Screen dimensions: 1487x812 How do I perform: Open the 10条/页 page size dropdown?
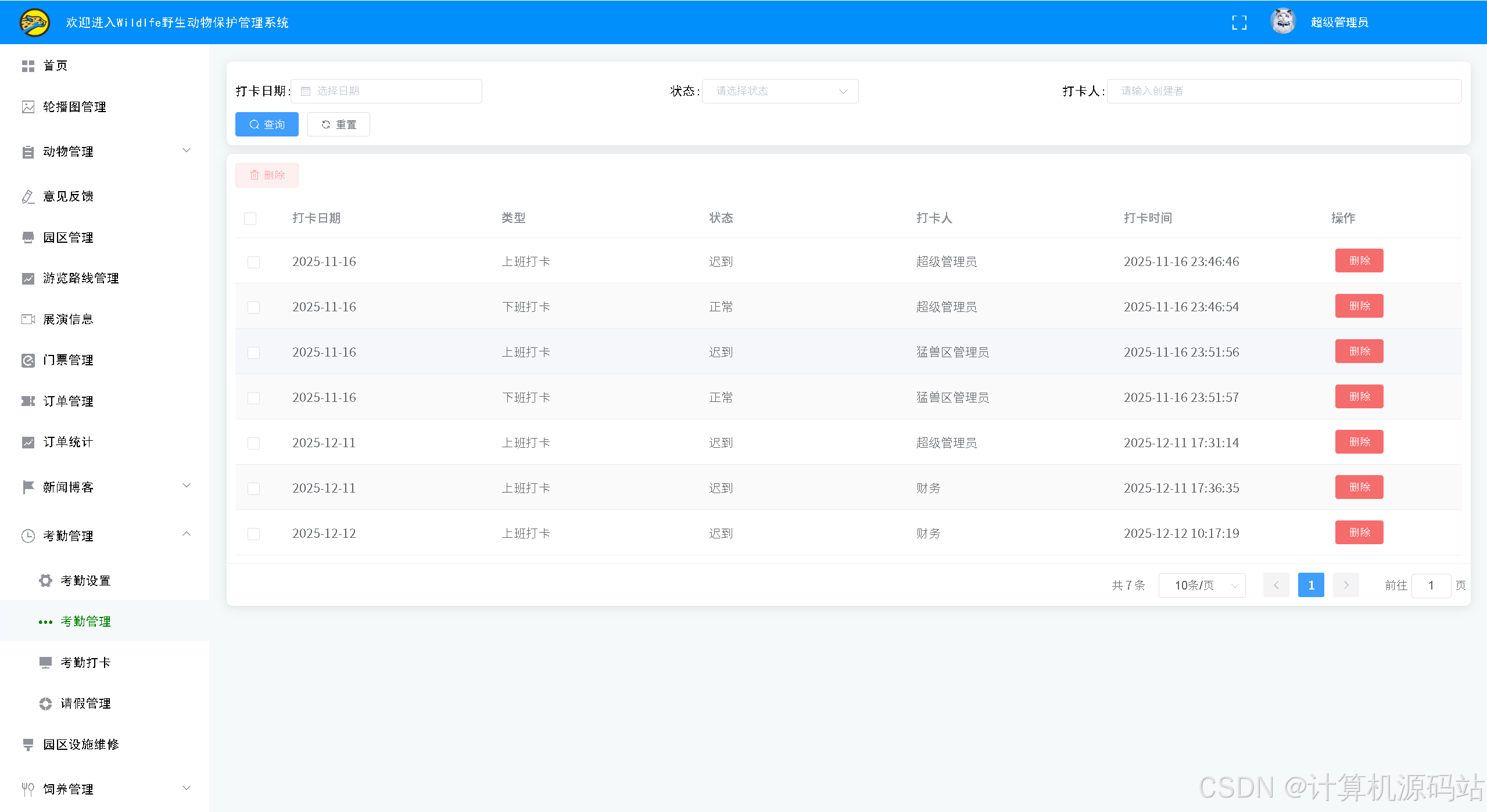[1202, 585]
